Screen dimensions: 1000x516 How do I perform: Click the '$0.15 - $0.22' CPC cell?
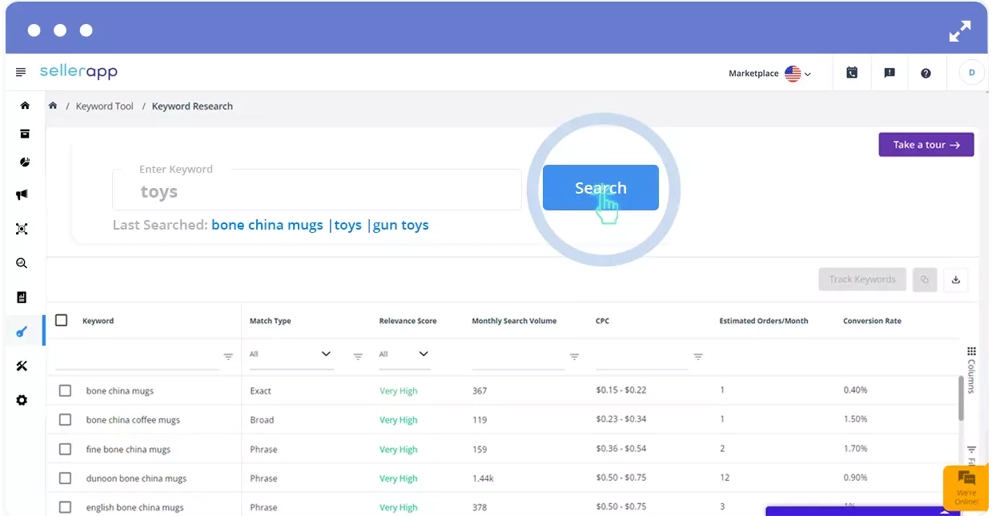(x=621, y=390)
